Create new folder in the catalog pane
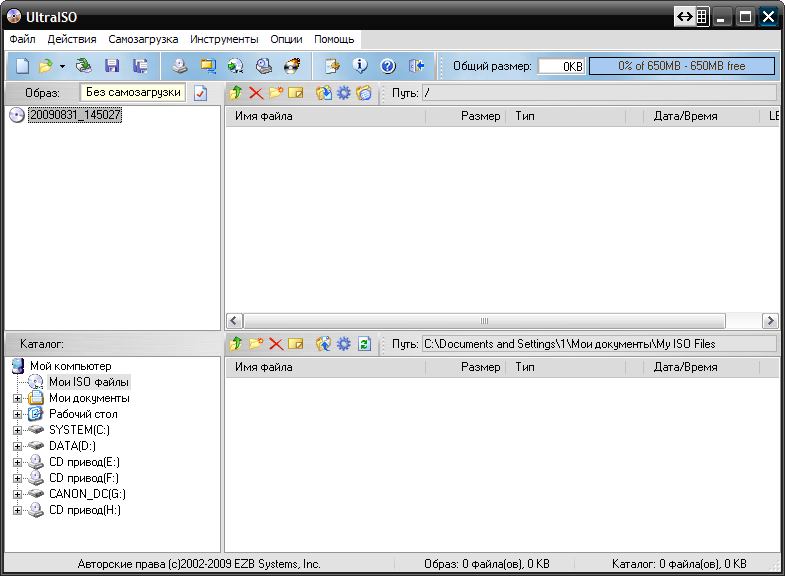This screenshot has height=576, width=785. coord(256,344)
